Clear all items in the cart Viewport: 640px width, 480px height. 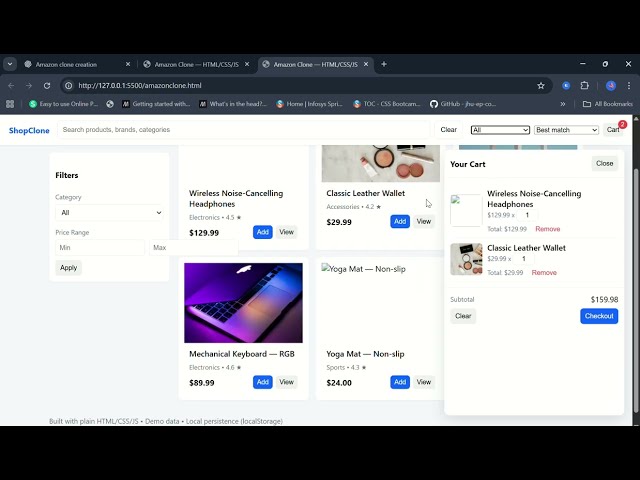tap(463, 316)
